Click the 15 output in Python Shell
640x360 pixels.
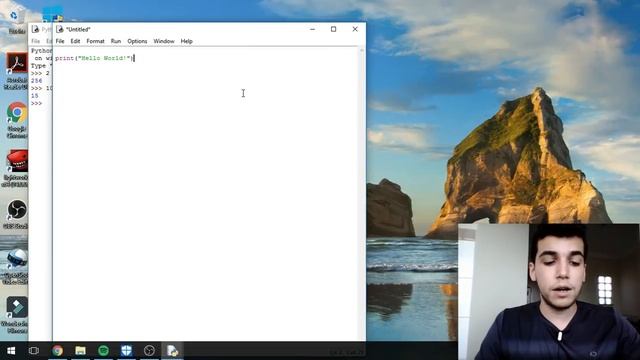pyautogui.click(x=35, y=96)
